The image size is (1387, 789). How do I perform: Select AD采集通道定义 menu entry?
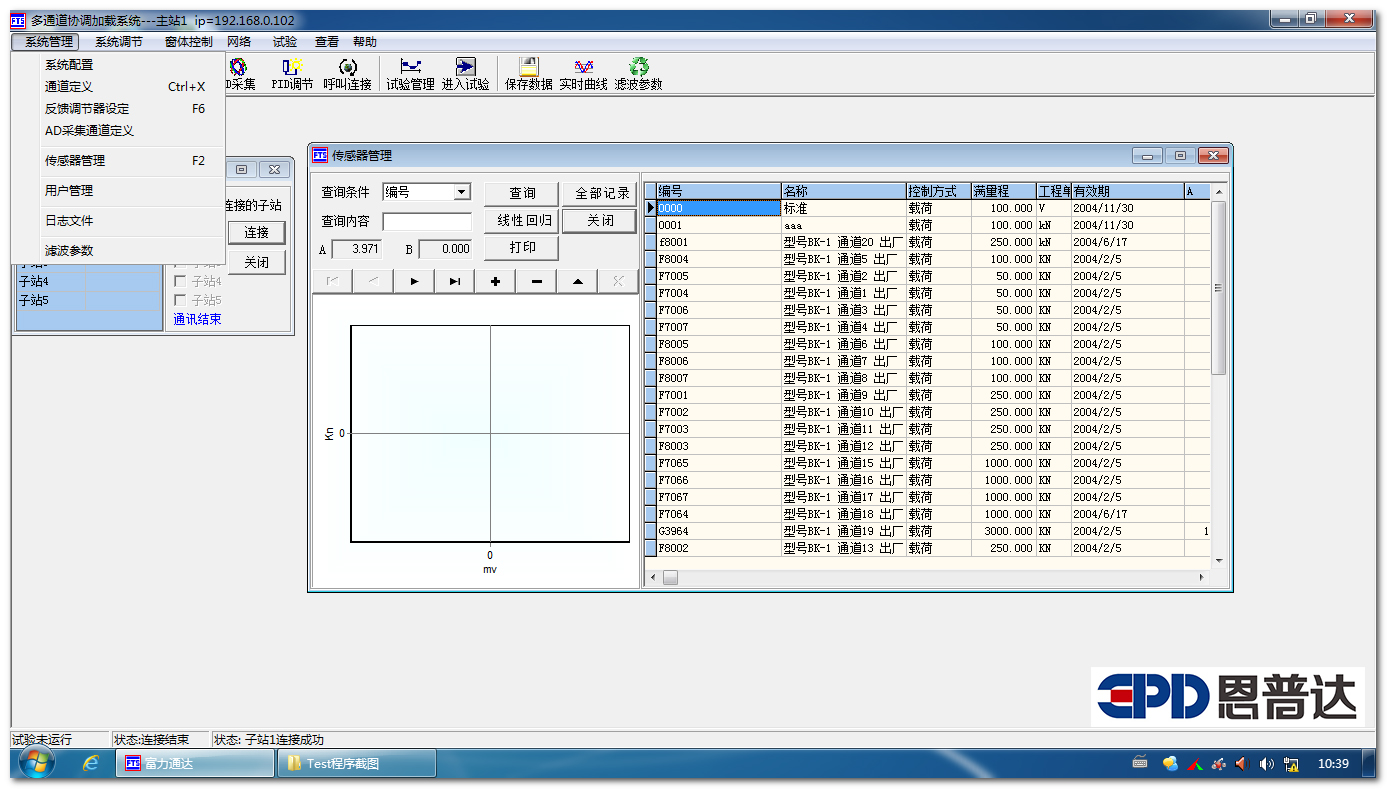(119, 131)
